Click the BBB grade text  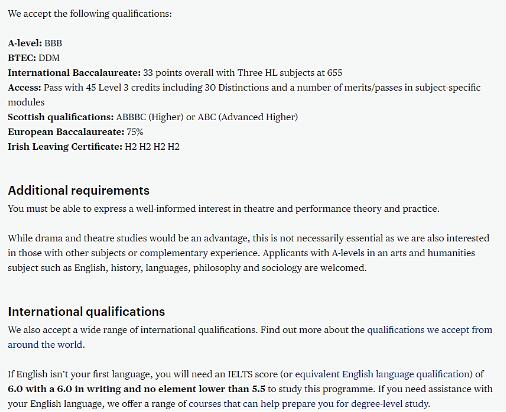click(x=53, y=43)
